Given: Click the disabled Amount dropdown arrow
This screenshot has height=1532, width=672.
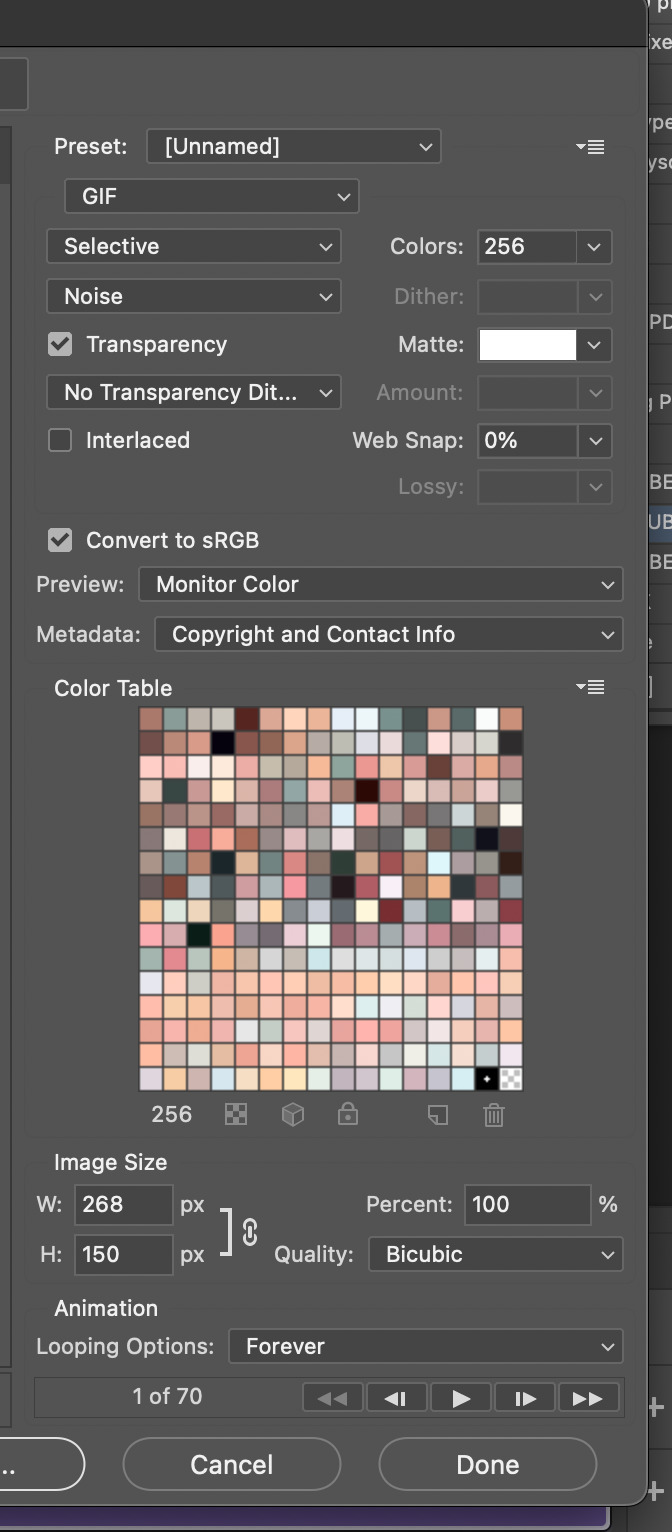Looking at the screenshot, I should coord(594,392).
